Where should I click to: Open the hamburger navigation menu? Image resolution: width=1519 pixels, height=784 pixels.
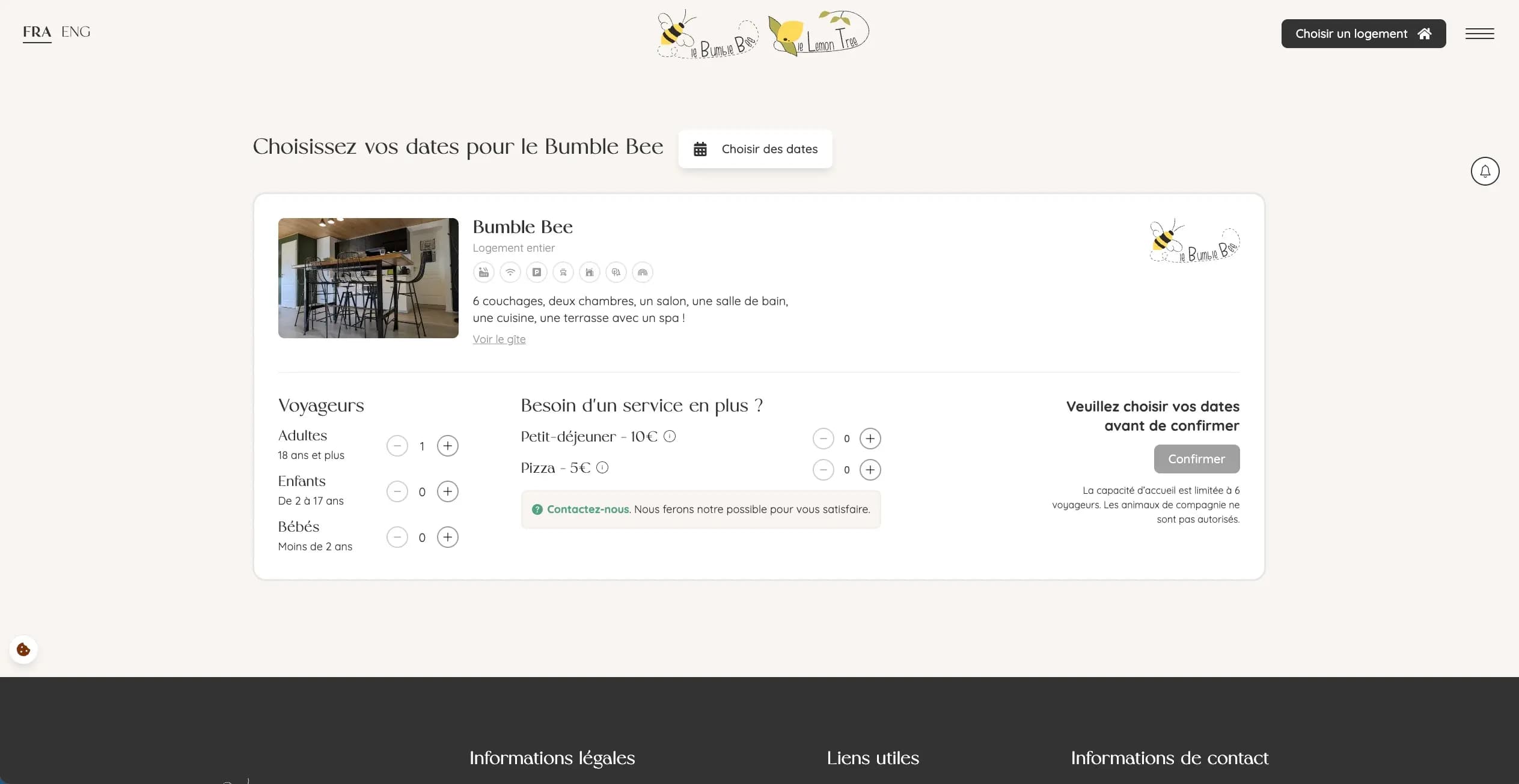(1479, 34)
